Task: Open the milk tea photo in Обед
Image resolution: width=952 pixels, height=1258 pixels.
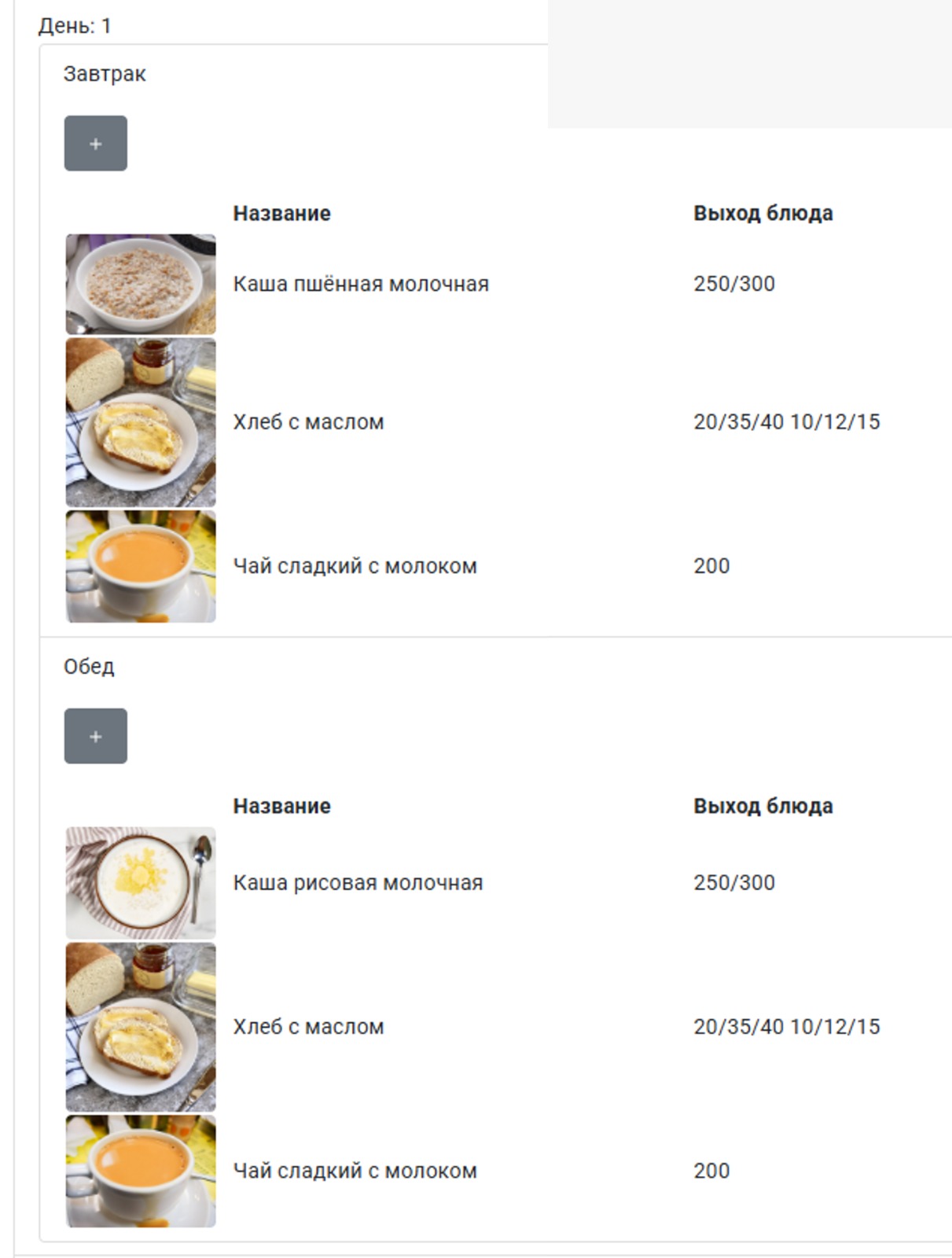Action: coord(141,1171)
